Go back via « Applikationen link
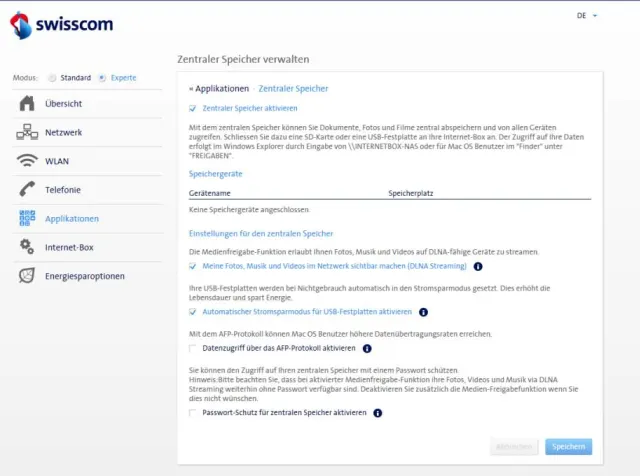Screen dimensions: 640x476 click(x=219, y=89)
